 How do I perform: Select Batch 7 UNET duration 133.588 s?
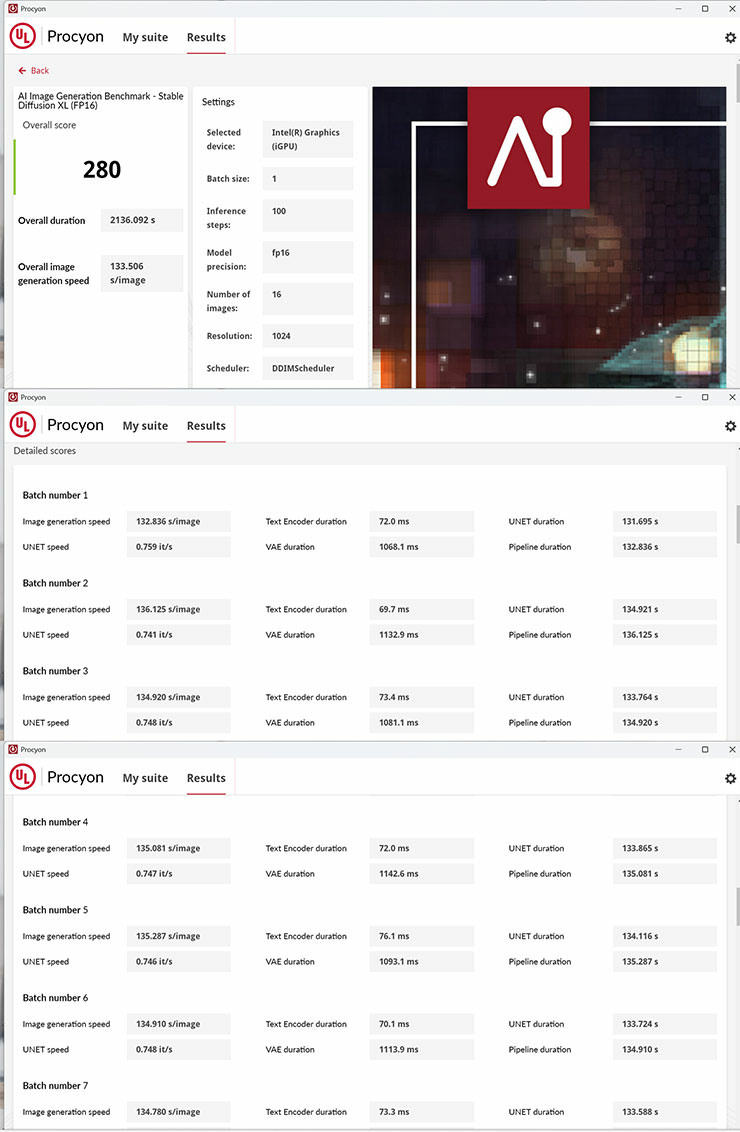664,1112
